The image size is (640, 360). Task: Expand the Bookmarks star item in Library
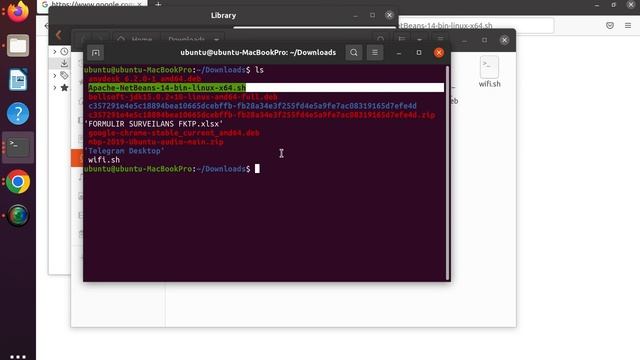coord(55,87)
